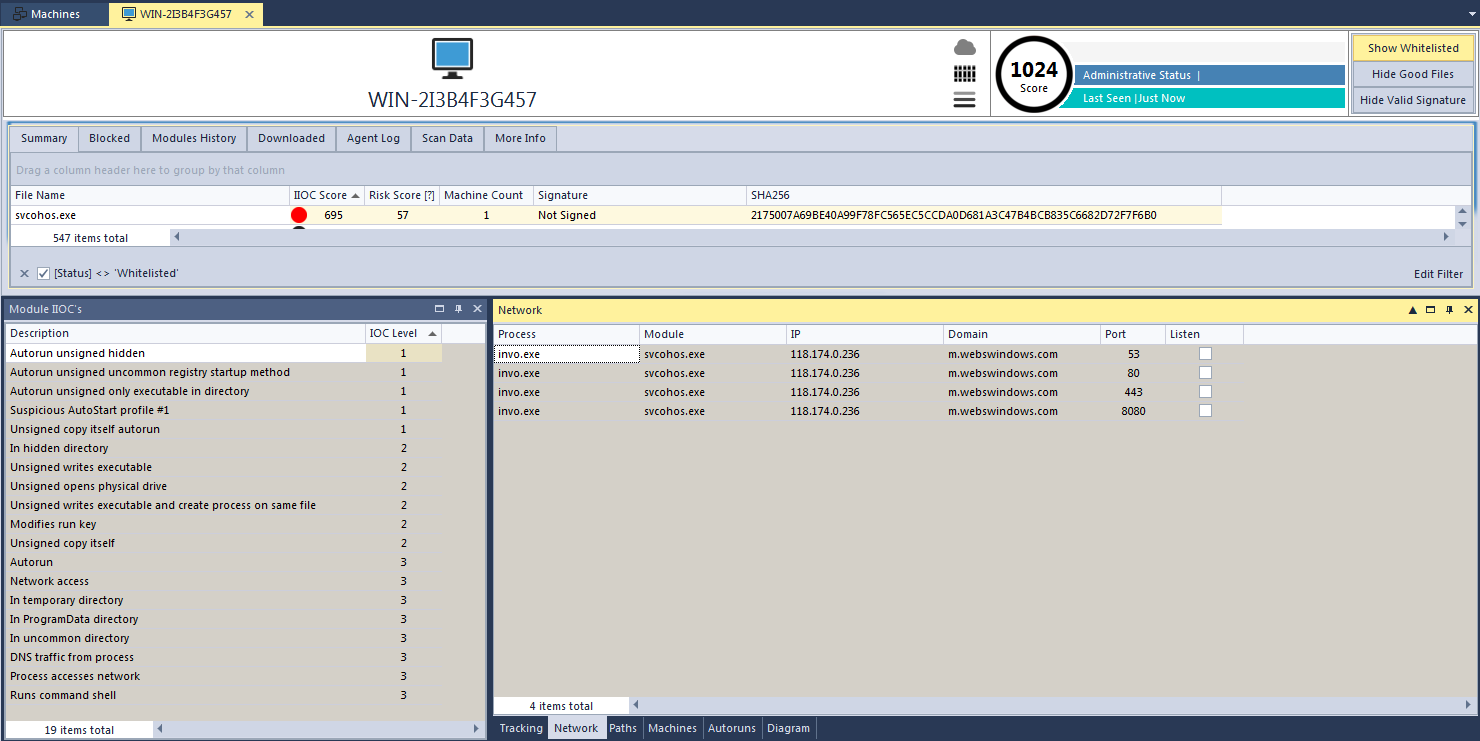The image size is (1480, 741).
Task: Click the red IIOC indicator for svcohos.exe
Action: 299,215
